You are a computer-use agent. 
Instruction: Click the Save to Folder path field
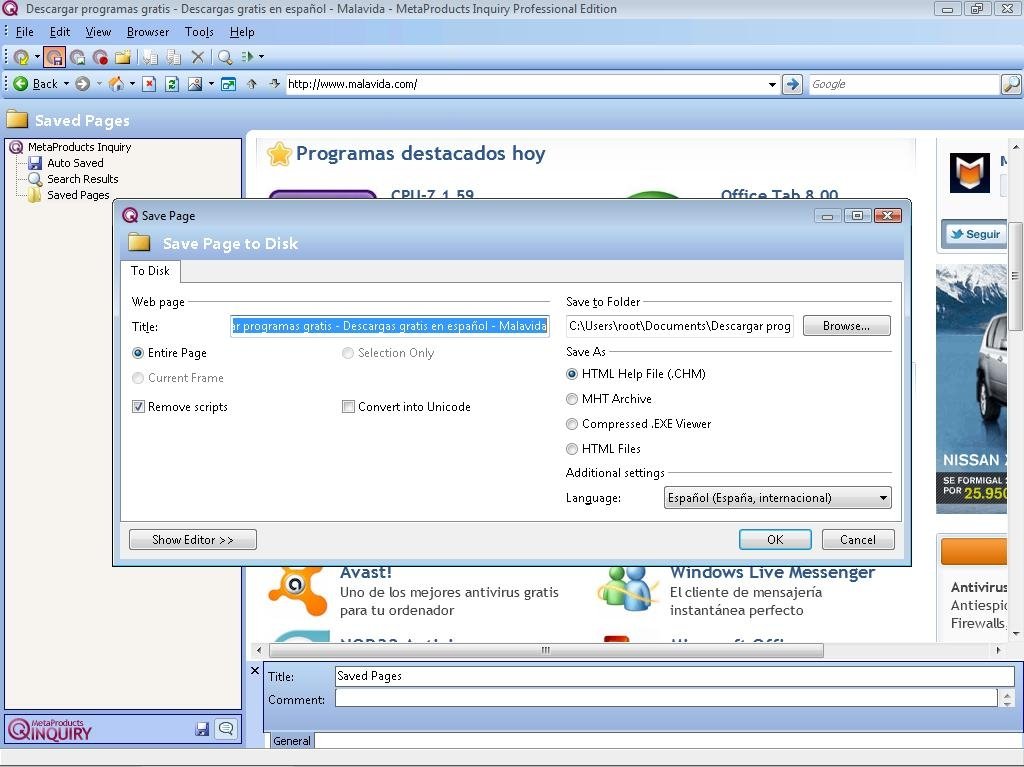tap(680, 326)
